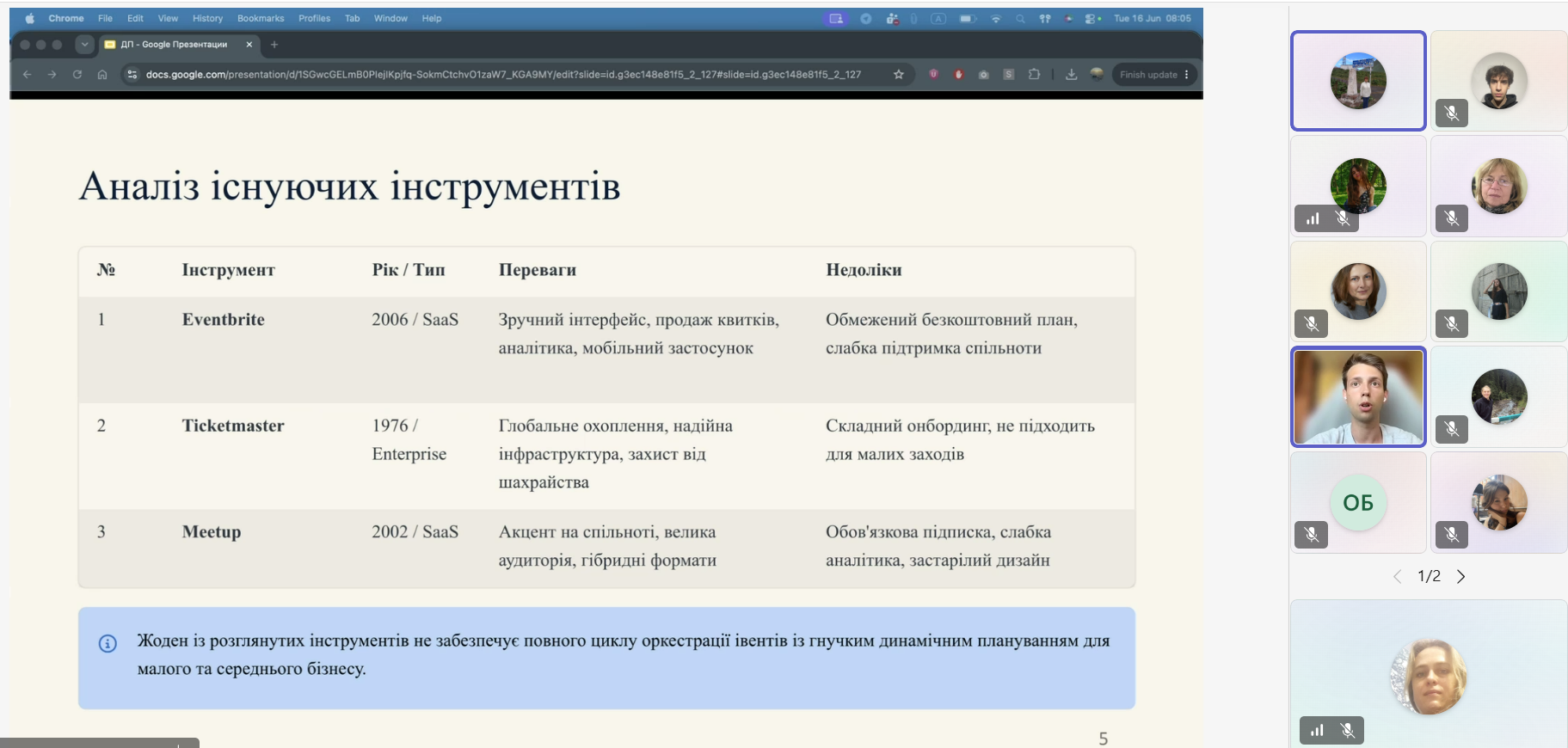1568x748 pixels.
Task: Open the History menu
Action: (207, 18)
